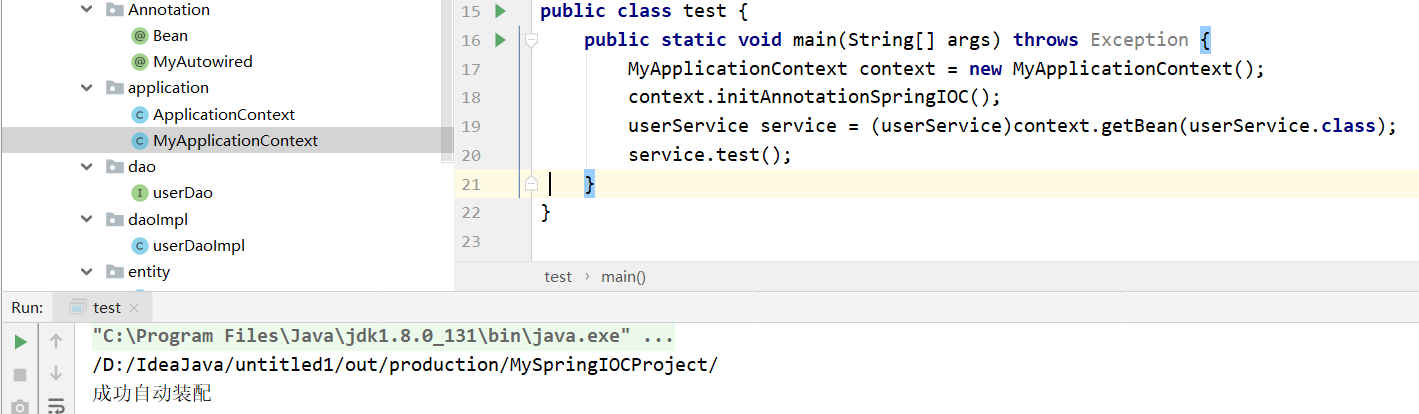Open the userDaoImpl class
This screenshot has height=414, width=1419.
coord(199,246)
